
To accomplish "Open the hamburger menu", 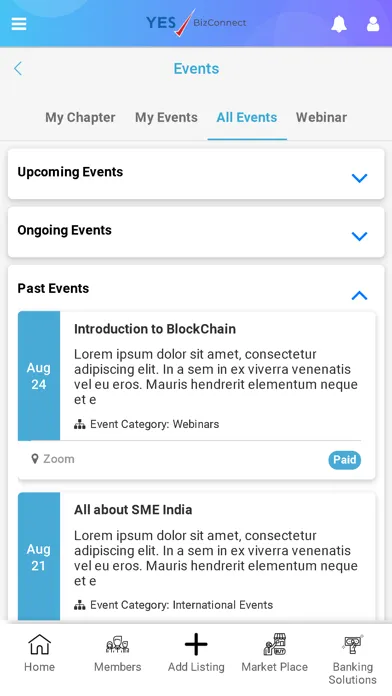I will coord(19,24).
